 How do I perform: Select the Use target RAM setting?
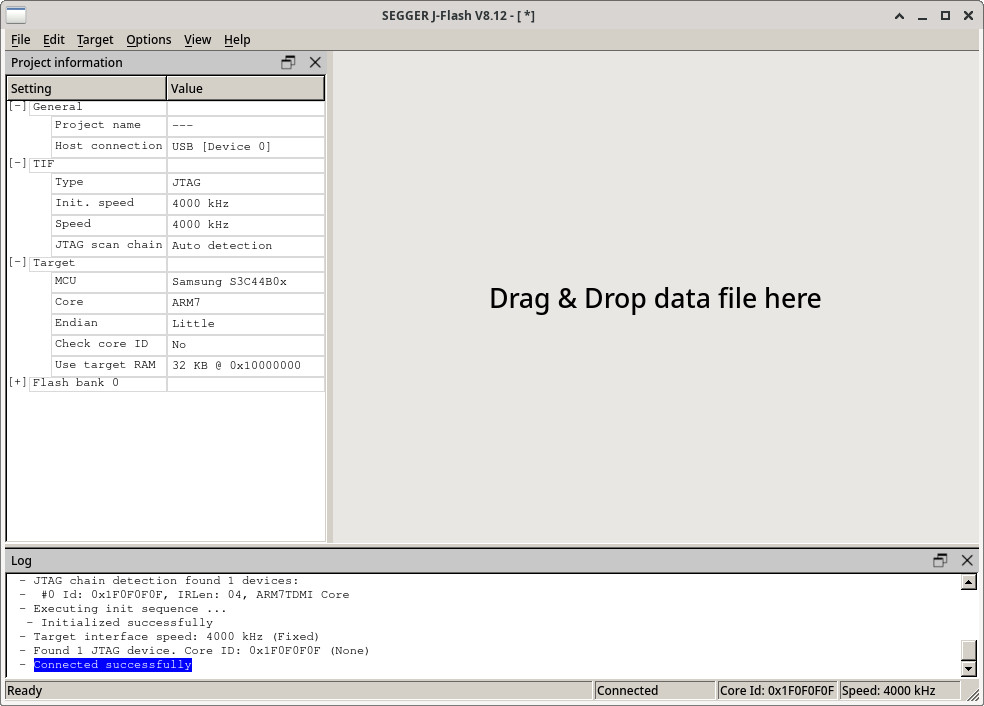tap(109, 365)
